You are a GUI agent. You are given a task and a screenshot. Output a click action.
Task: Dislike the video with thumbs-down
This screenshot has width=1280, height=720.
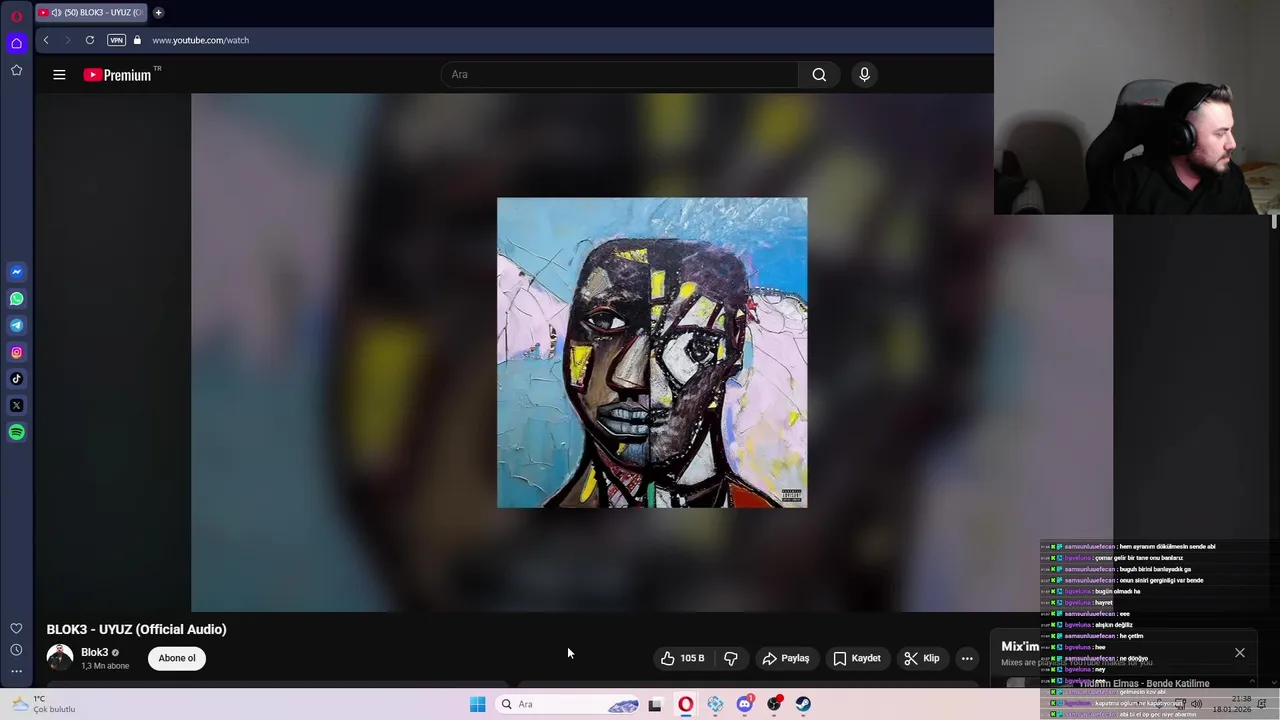(731, 658)
